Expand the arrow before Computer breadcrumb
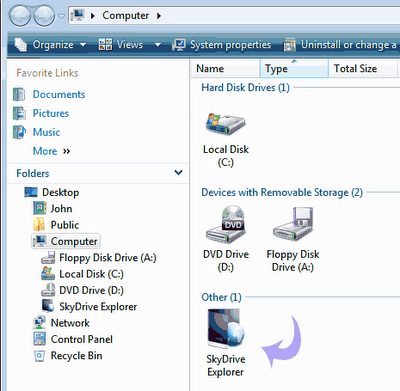 [93, 16]
